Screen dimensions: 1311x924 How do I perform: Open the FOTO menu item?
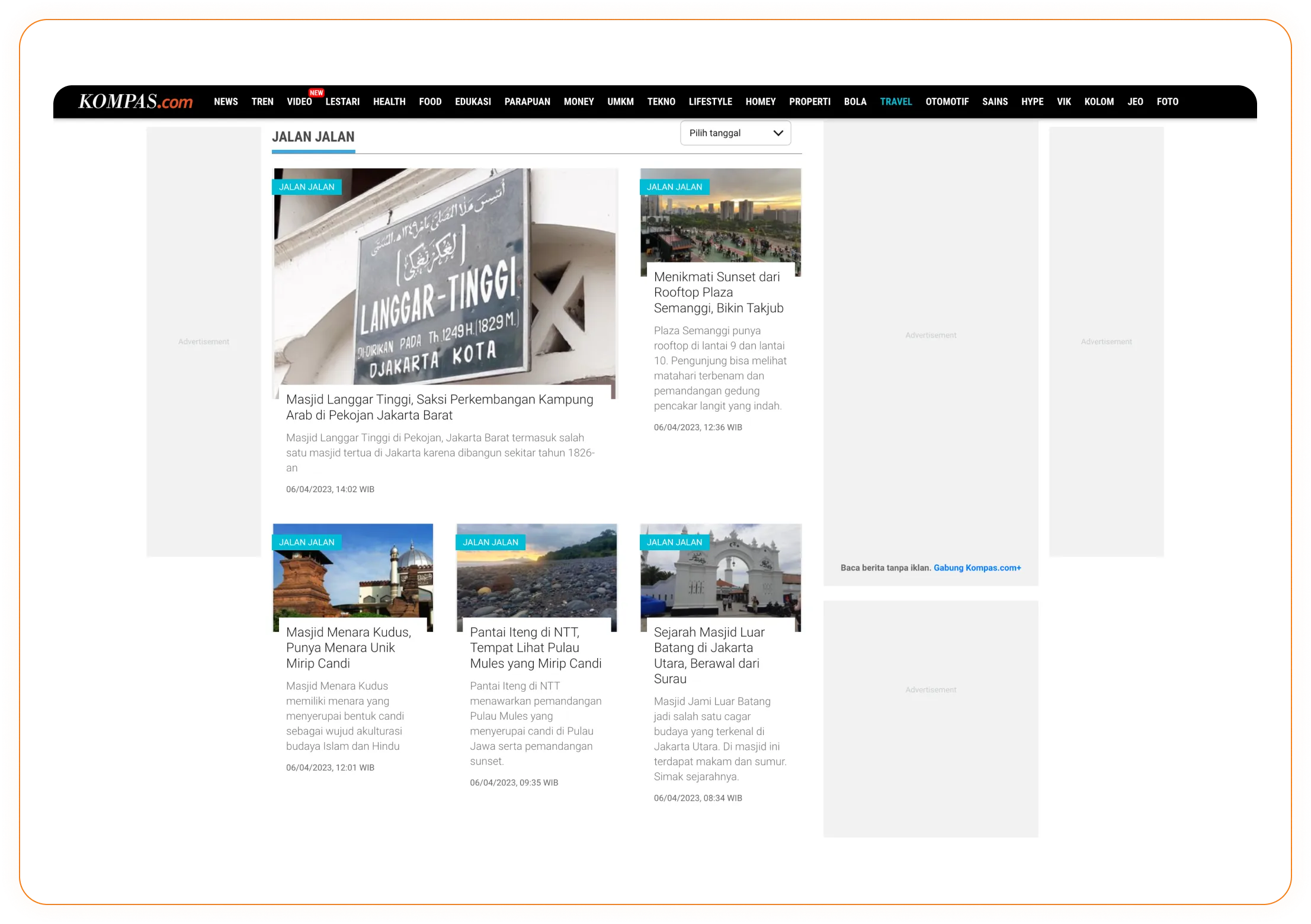1167,102
